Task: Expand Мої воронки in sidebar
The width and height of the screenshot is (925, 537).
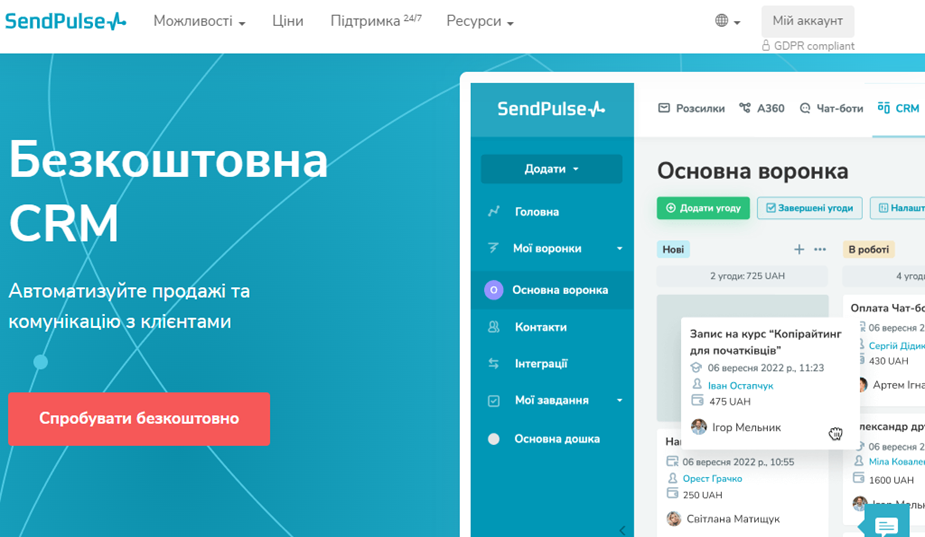Action: coord(619,249)
